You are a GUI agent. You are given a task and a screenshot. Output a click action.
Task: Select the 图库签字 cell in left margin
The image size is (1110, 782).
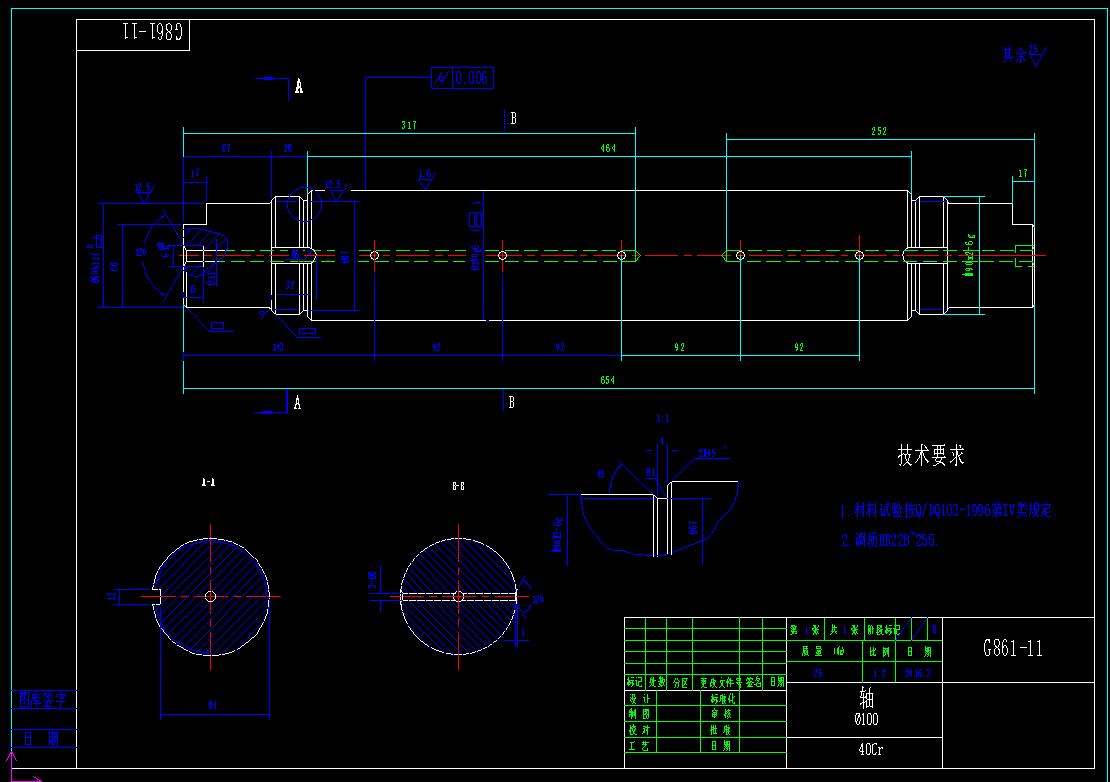pos(43,700)
